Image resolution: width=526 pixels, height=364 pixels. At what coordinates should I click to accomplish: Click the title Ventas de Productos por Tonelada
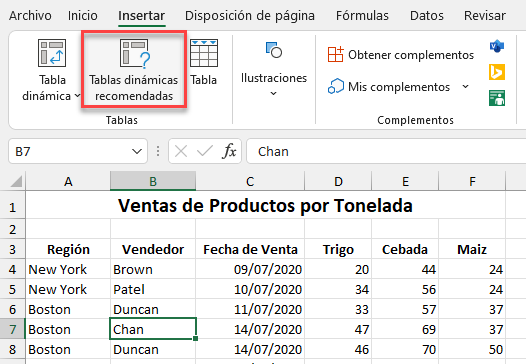pyautogui.click(x=265, y=206)
